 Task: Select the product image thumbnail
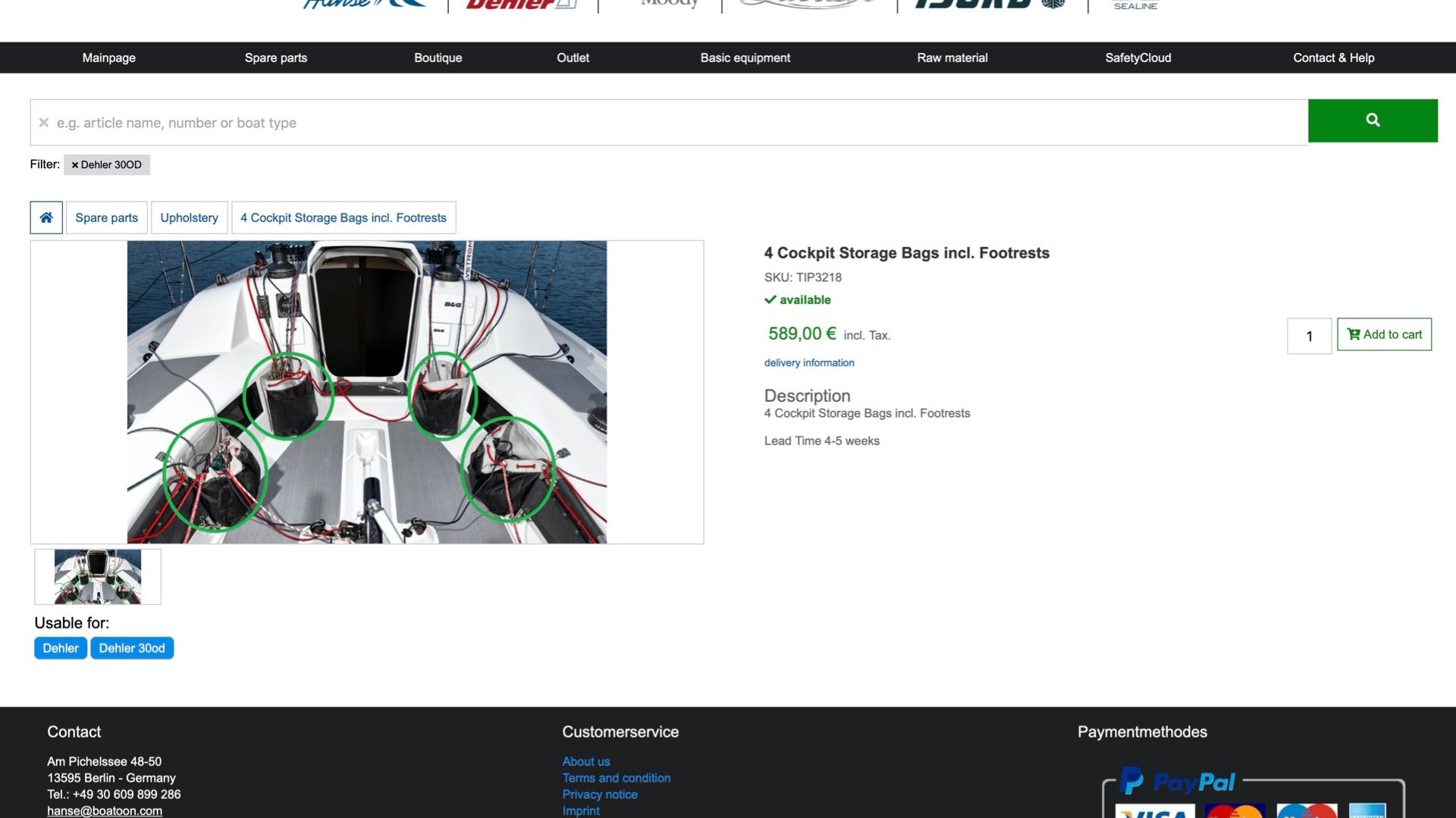(x=98, y=577)
